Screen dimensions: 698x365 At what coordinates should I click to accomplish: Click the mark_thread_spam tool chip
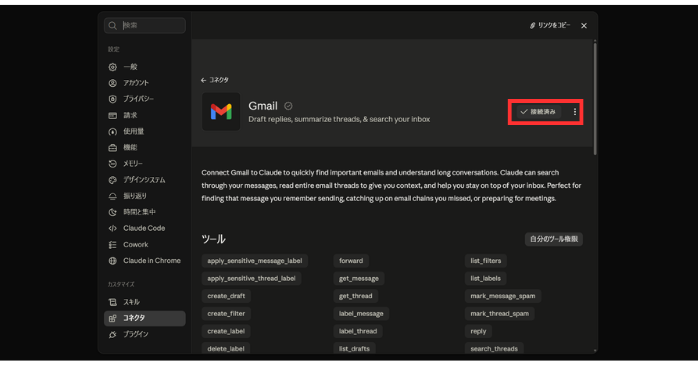coord(500,314)
